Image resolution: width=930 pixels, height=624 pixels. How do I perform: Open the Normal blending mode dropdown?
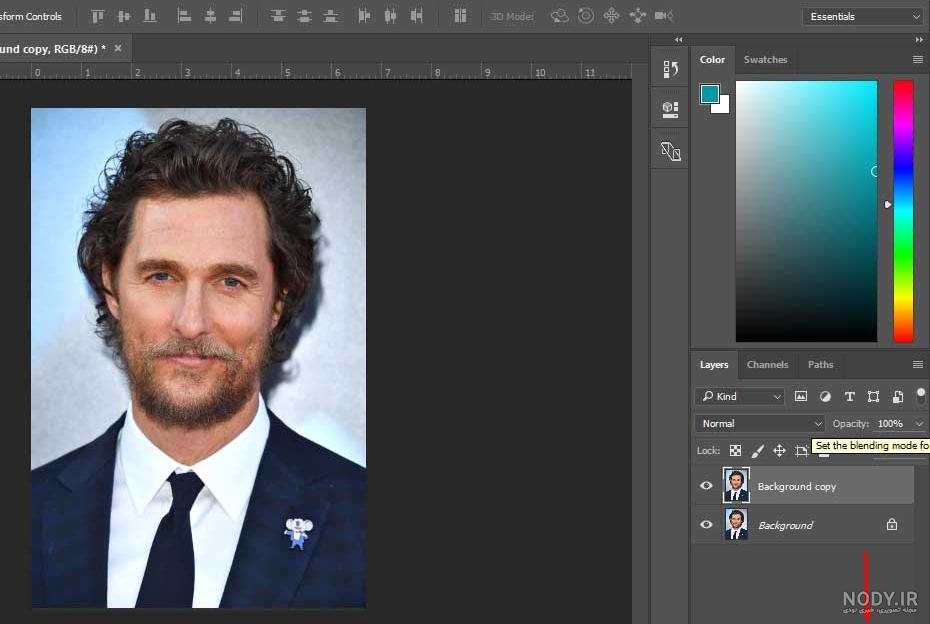[x=760, y=424]
